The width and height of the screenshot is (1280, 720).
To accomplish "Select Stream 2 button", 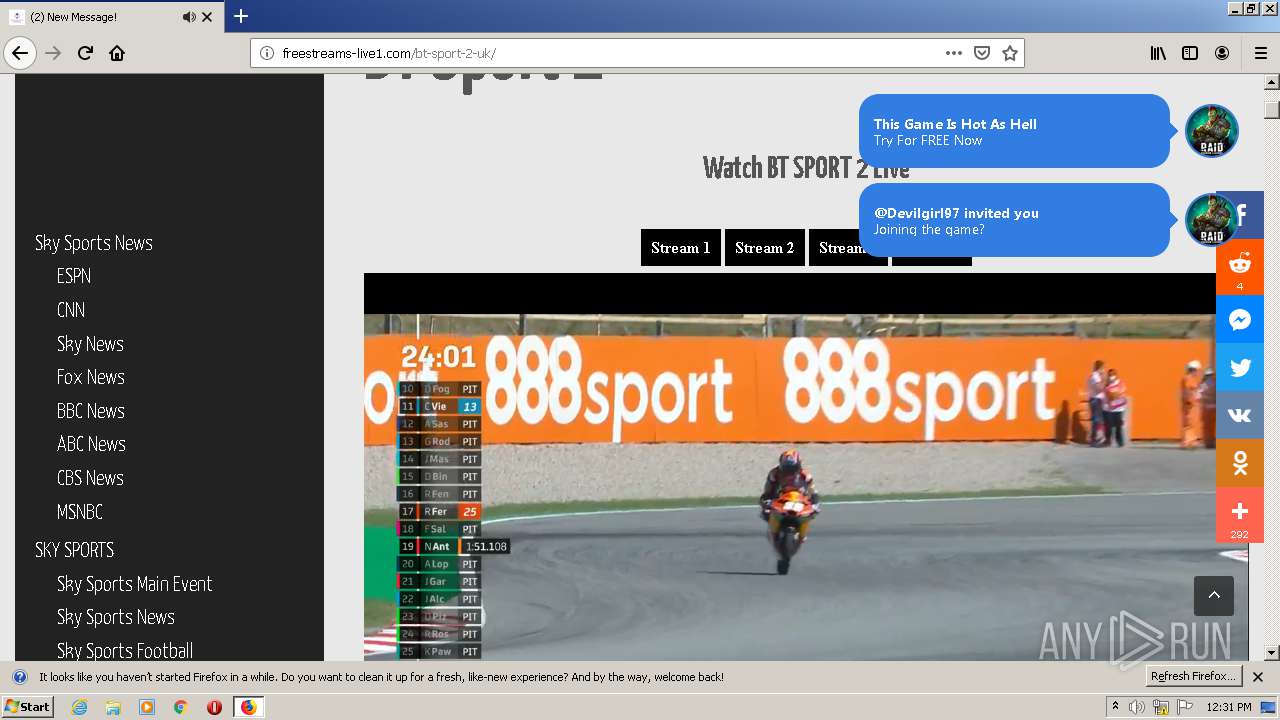I will (765, 248).
